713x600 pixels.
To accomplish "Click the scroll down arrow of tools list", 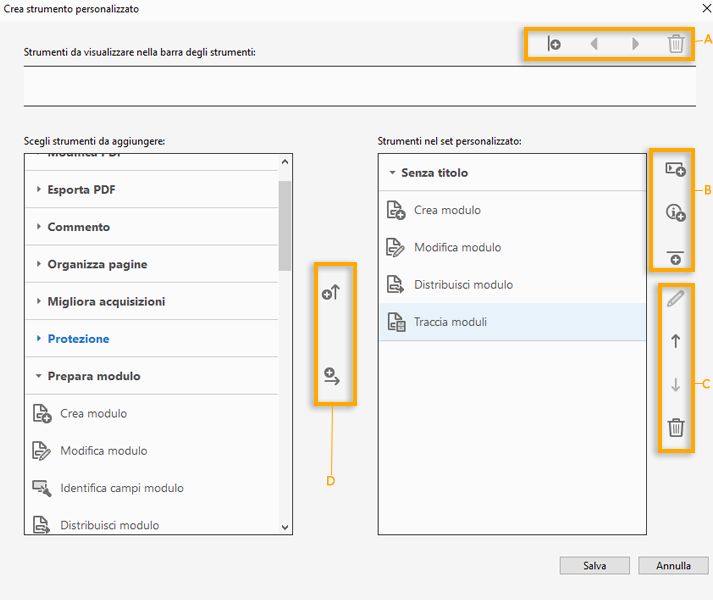I will (x=285, y=527).
